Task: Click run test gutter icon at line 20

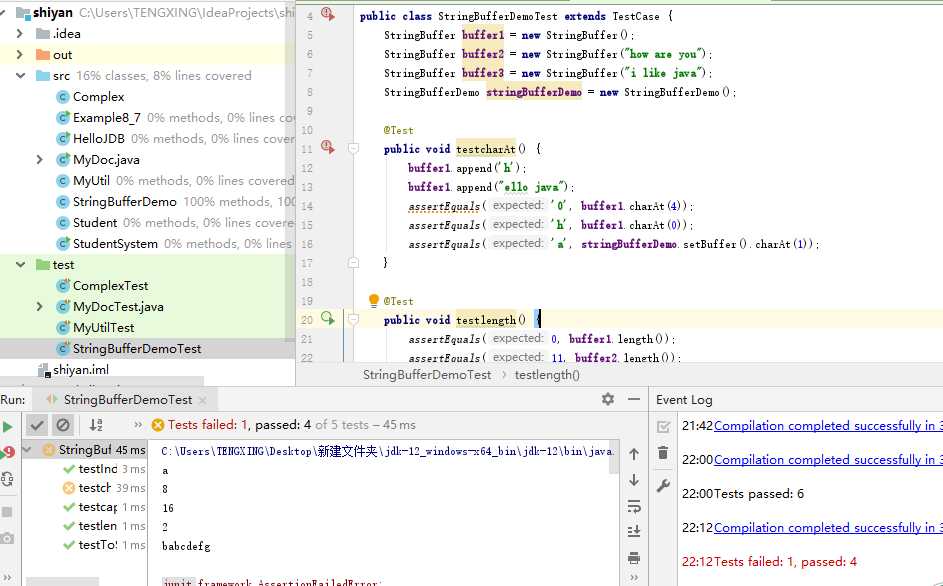Action: [328, 318]
